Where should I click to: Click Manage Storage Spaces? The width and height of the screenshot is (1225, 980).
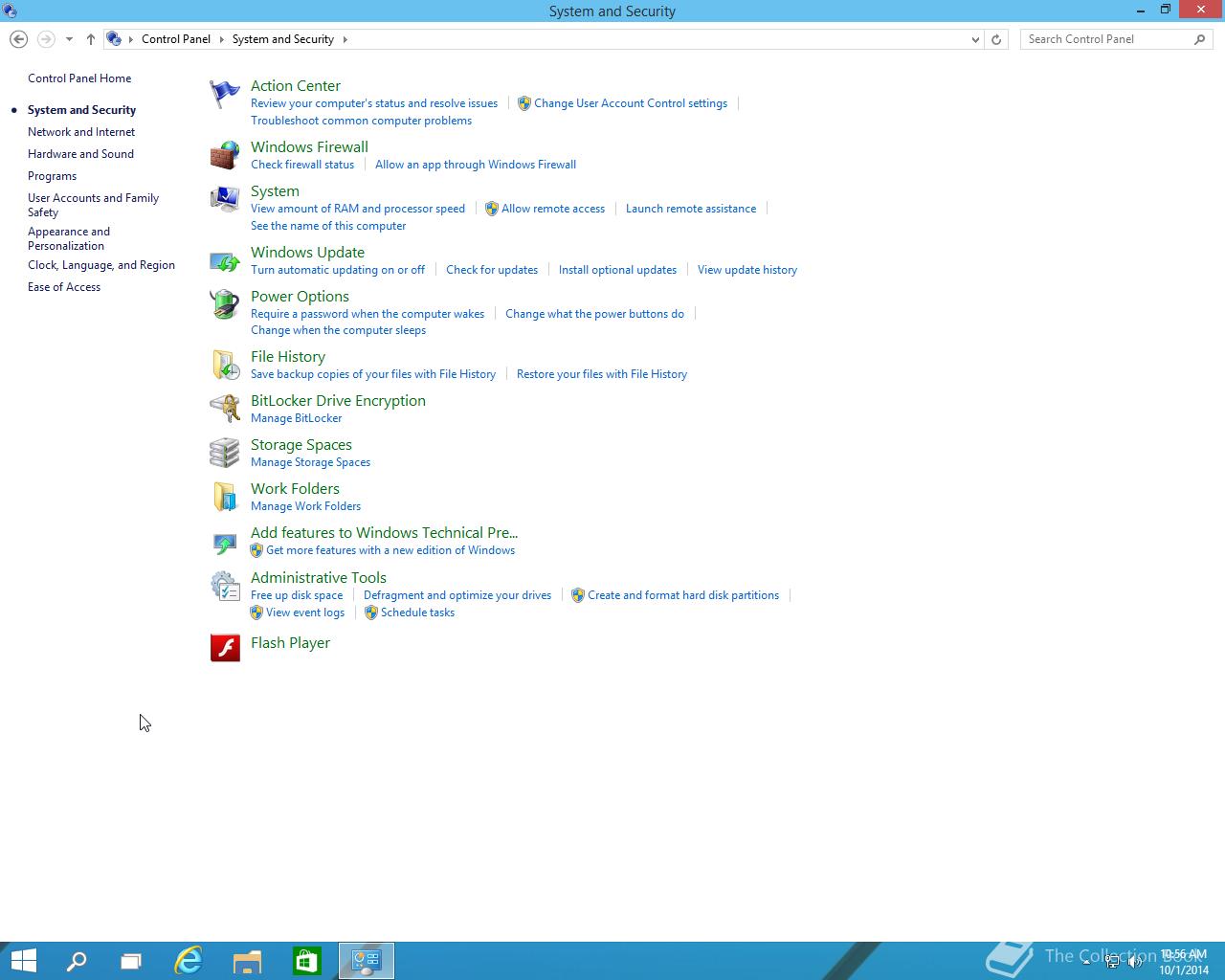(x=310, y=462)
